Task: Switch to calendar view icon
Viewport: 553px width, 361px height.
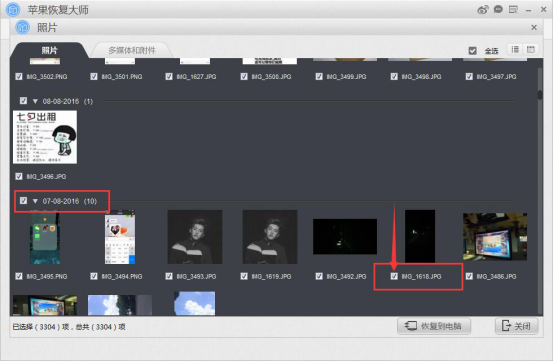Action: 530,49
